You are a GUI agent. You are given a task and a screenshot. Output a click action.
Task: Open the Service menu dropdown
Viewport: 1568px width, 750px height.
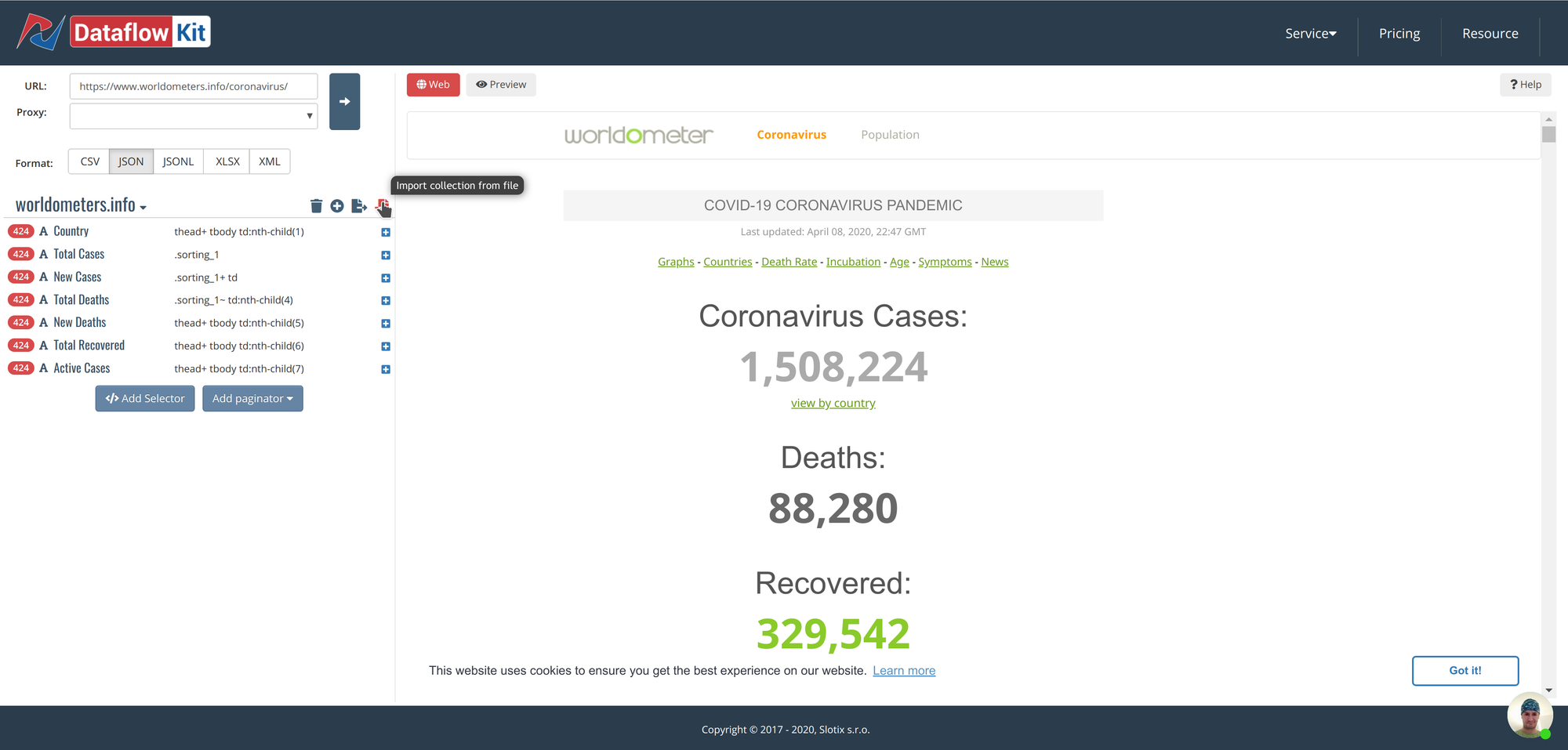coord(1311,34)
